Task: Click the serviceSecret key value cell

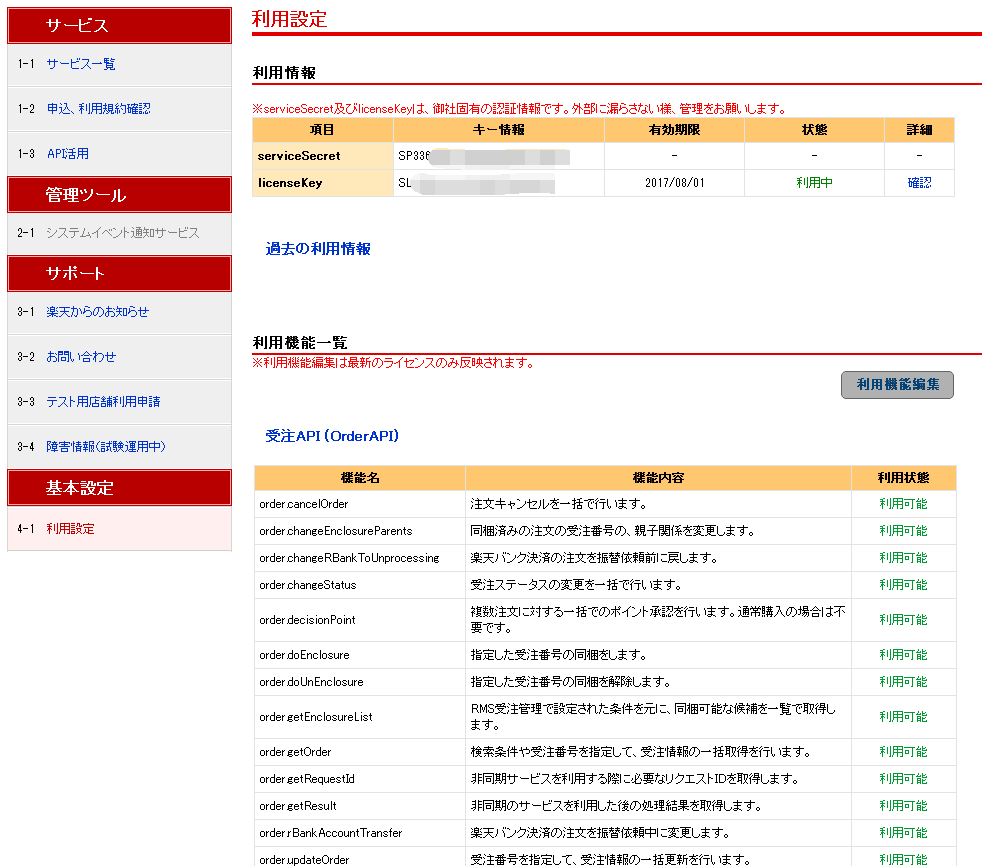Action: pyautogui.click(x=498, y=156)
